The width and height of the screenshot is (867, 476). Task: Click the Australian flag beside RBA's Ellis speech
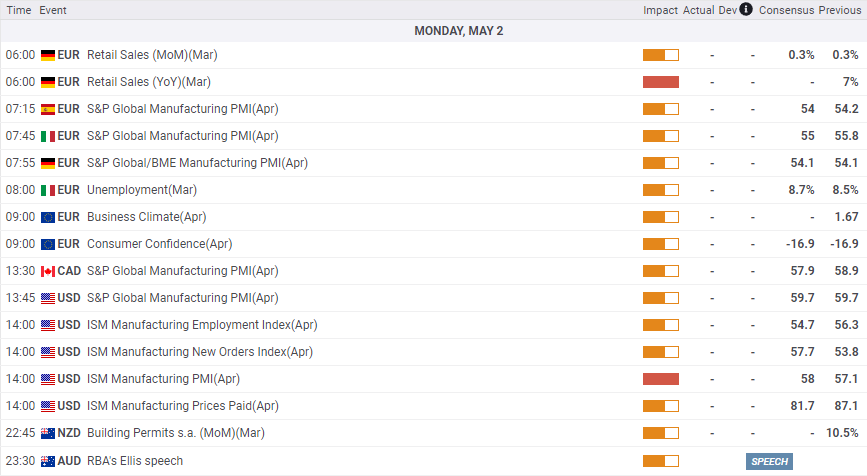[47, 460]
